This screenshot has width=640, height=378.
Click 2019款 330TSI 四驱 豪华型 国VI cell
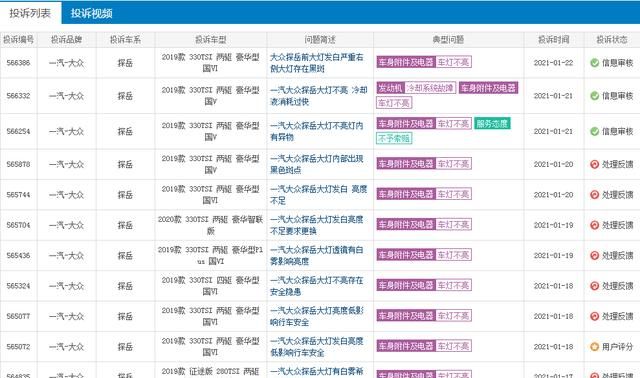click(211, 286)
